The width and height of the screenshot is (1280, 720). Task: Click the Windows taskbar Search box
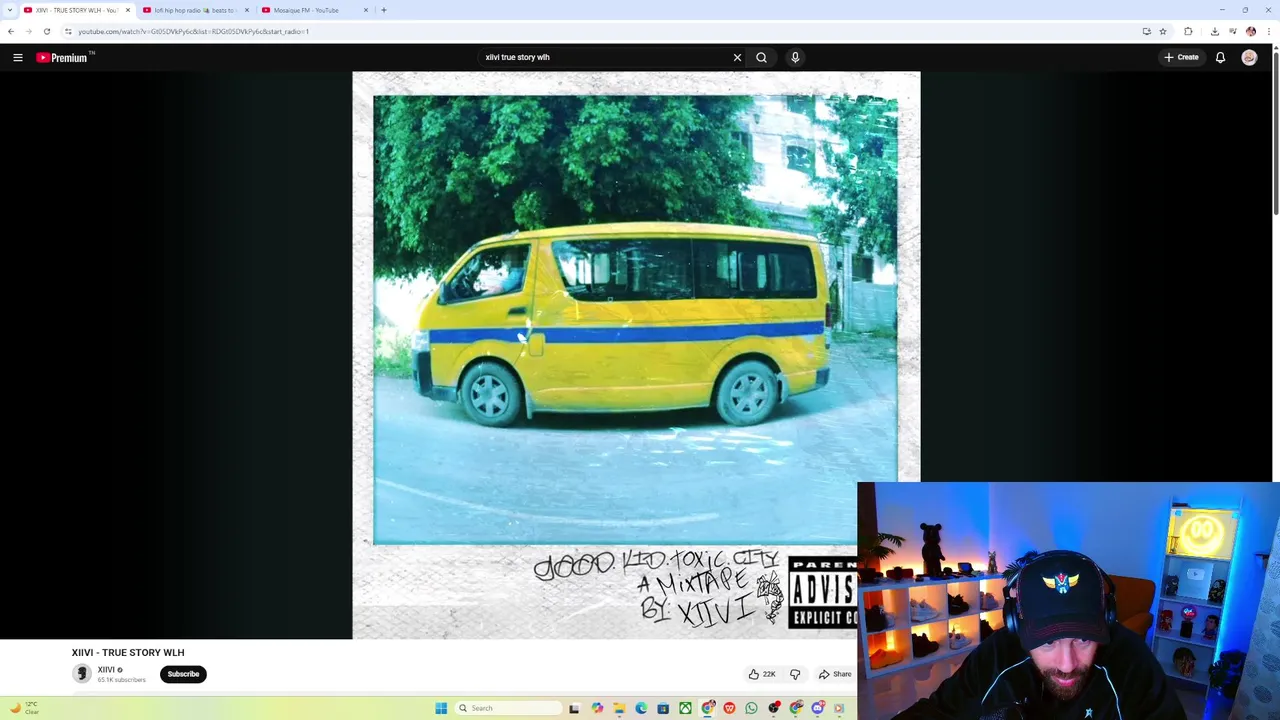508,708
